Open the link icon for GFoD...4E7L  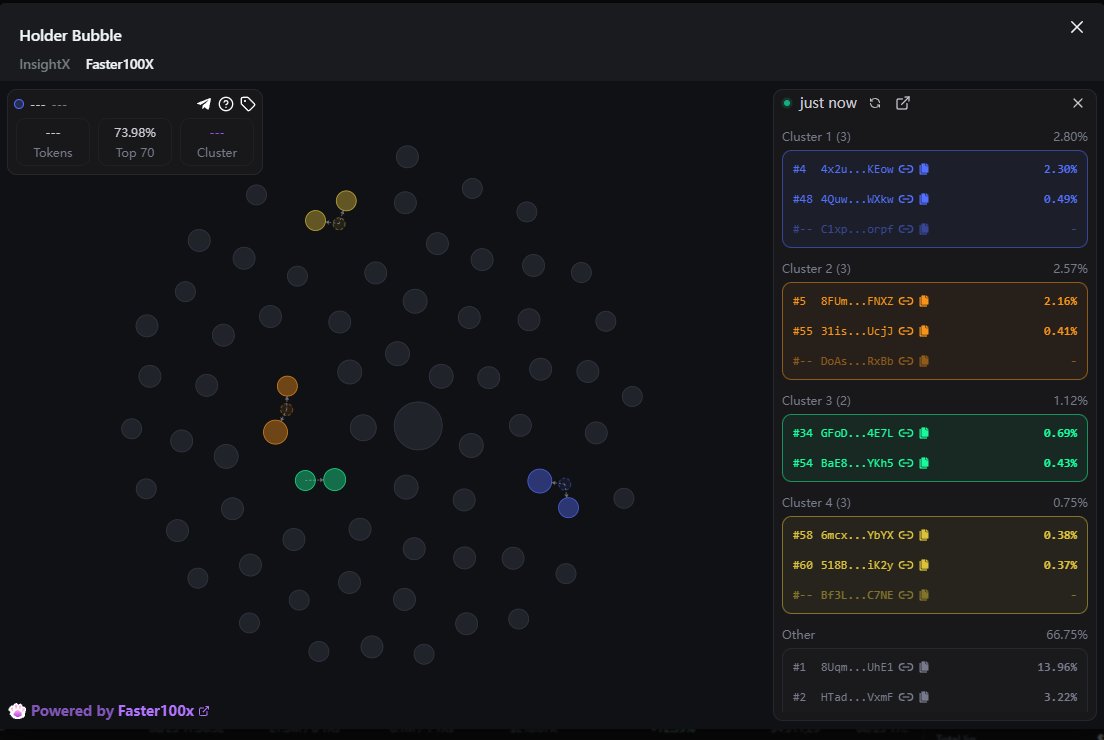click(906, 433)
